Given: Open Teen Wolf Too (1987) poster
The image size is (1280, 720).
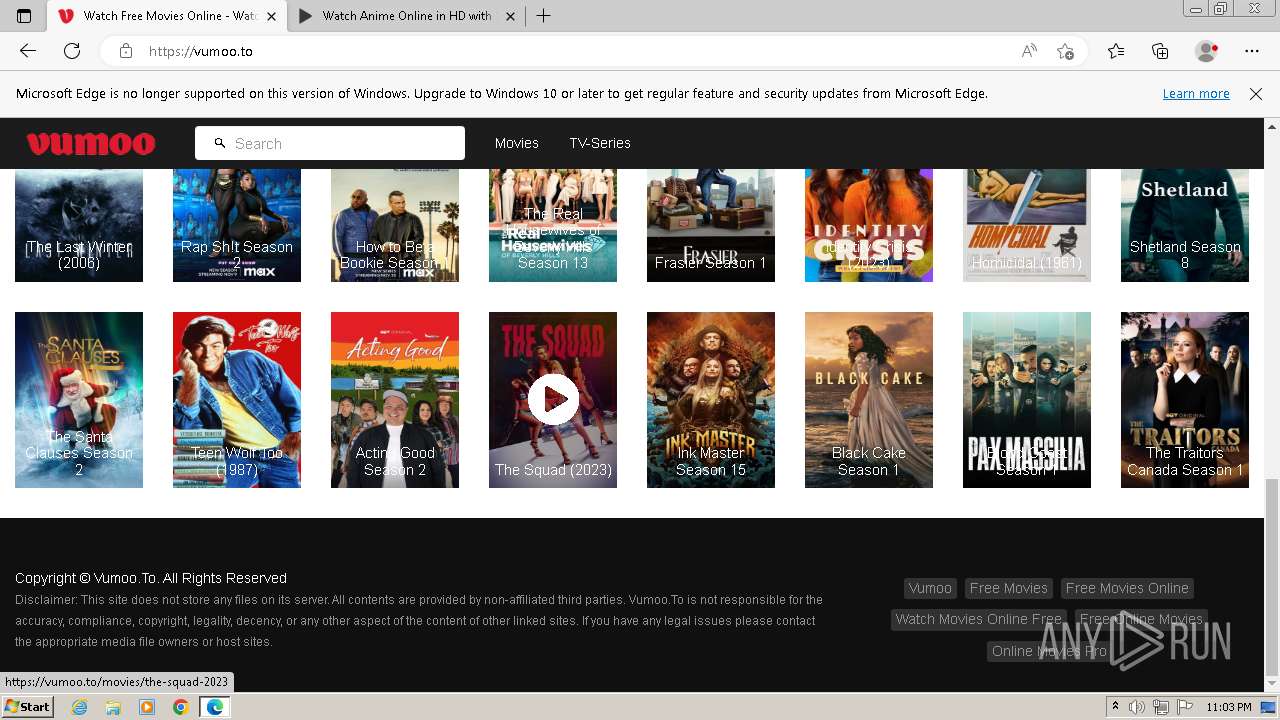Looking at the screenshot, I should click(237, 400).
